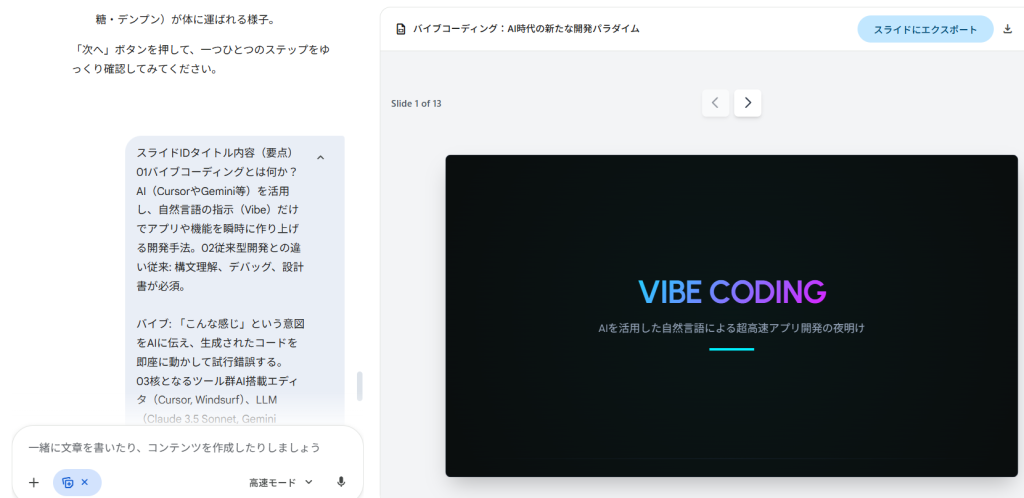This screenshot has width=1024, height=498.
Task: Advance to the next slide arrow
Action: [748, 103]
